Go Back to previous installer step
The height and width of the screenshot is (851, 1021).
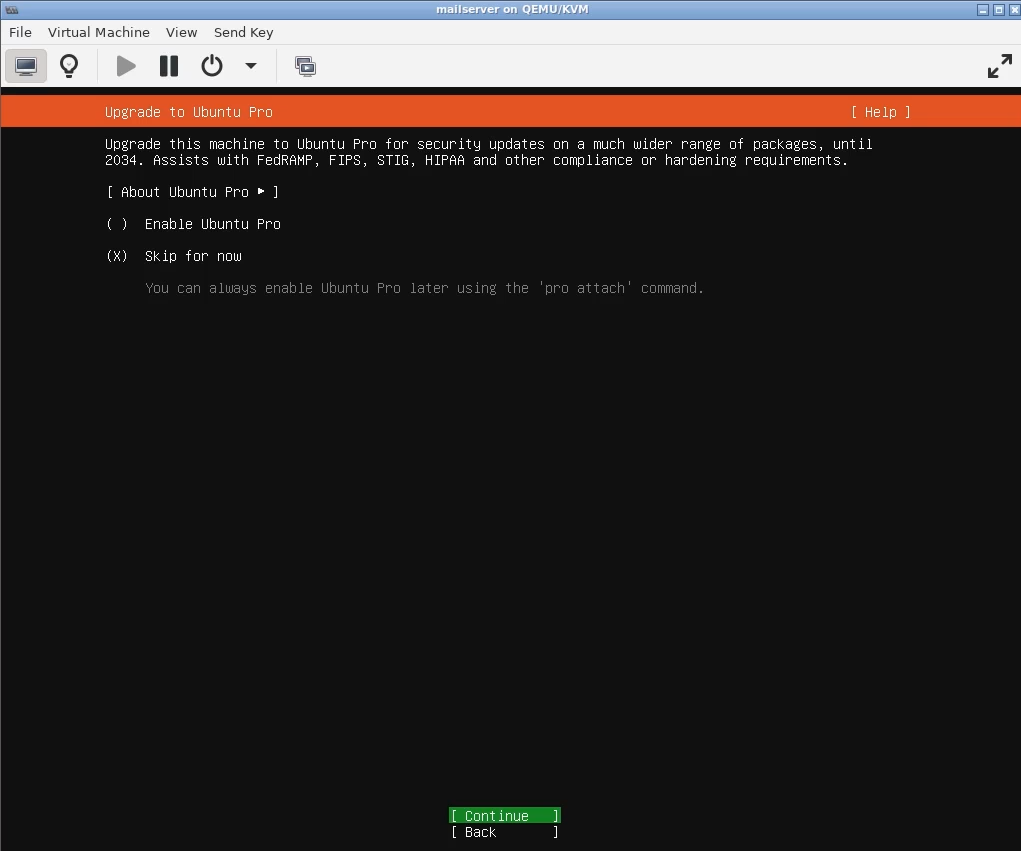tap(505, 832)
